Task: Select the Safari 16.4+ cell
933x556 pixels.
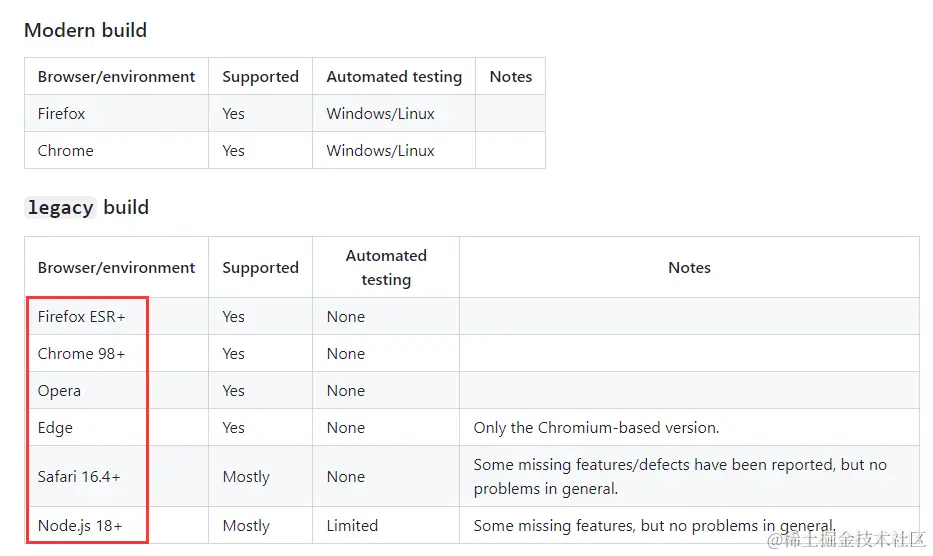Action: (79, 476)
